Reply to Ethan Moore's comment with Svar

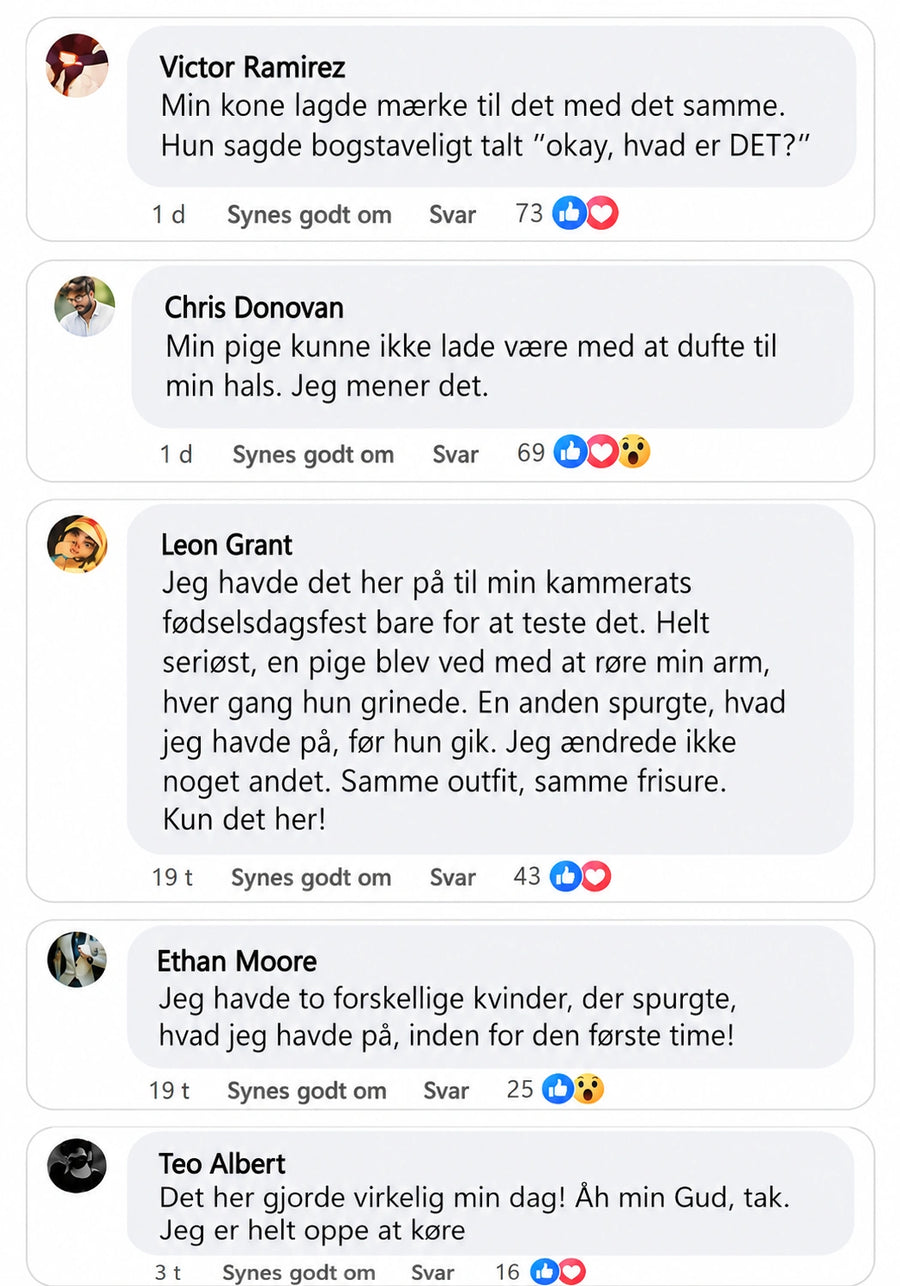click(x=446, y=1090)
